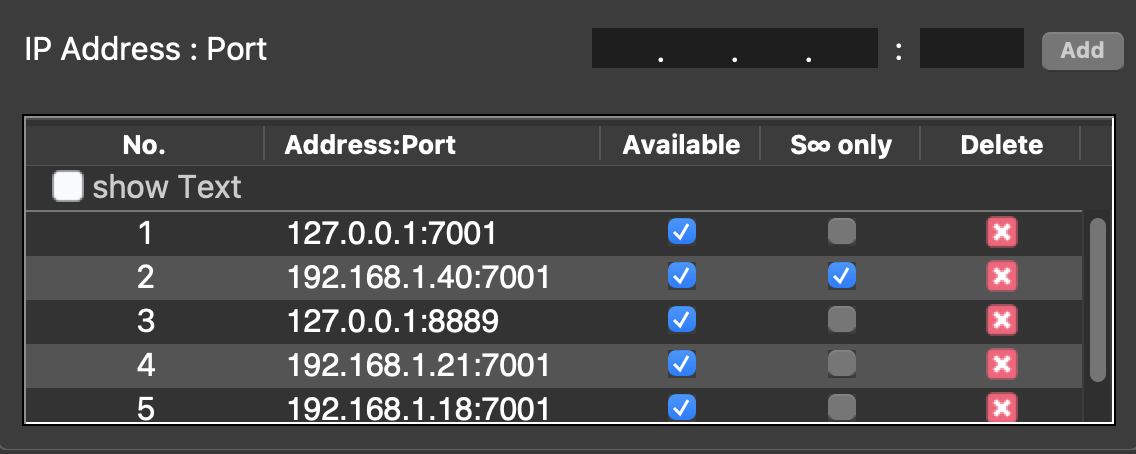Enable the show Text checkbox
Viewport: 1136px width, 454px height.
pos(68,187)
